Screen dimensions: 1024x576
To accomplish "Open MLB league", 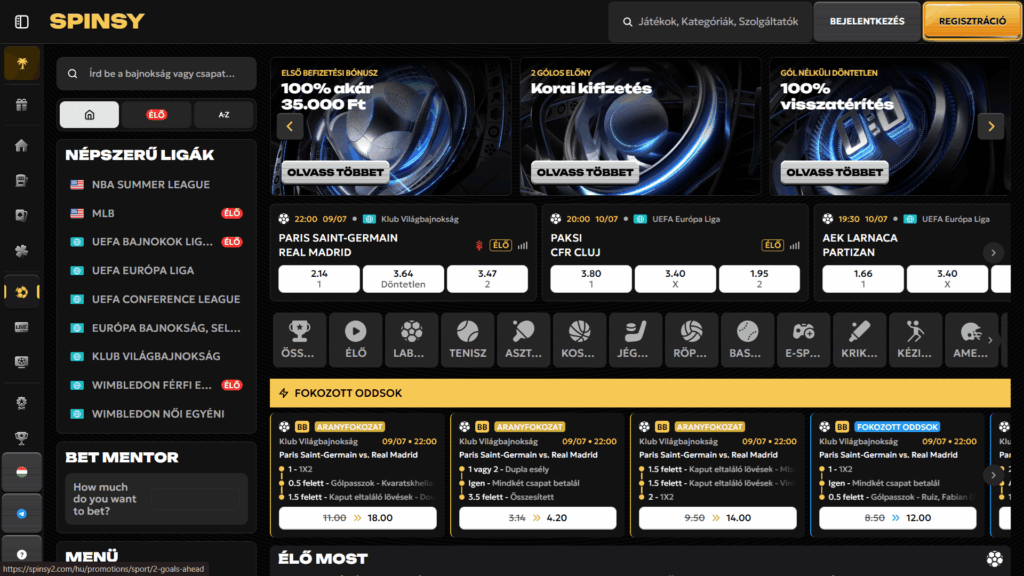I will (x=157, y=214).
